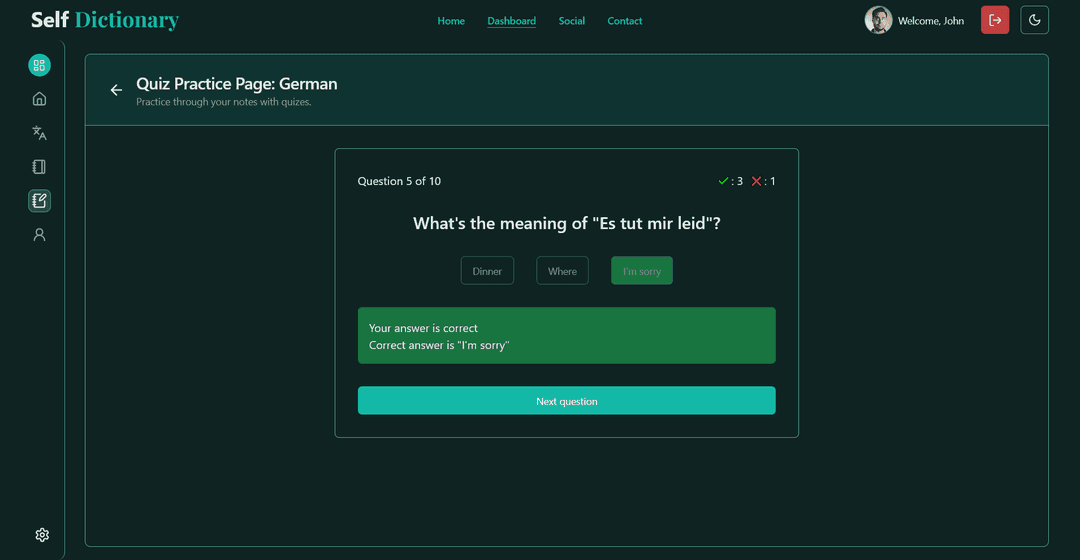Viewport: 1080px width, 560px height.
Task: Open the translate icon in sidebar
Action: click(x=39, y=133)
